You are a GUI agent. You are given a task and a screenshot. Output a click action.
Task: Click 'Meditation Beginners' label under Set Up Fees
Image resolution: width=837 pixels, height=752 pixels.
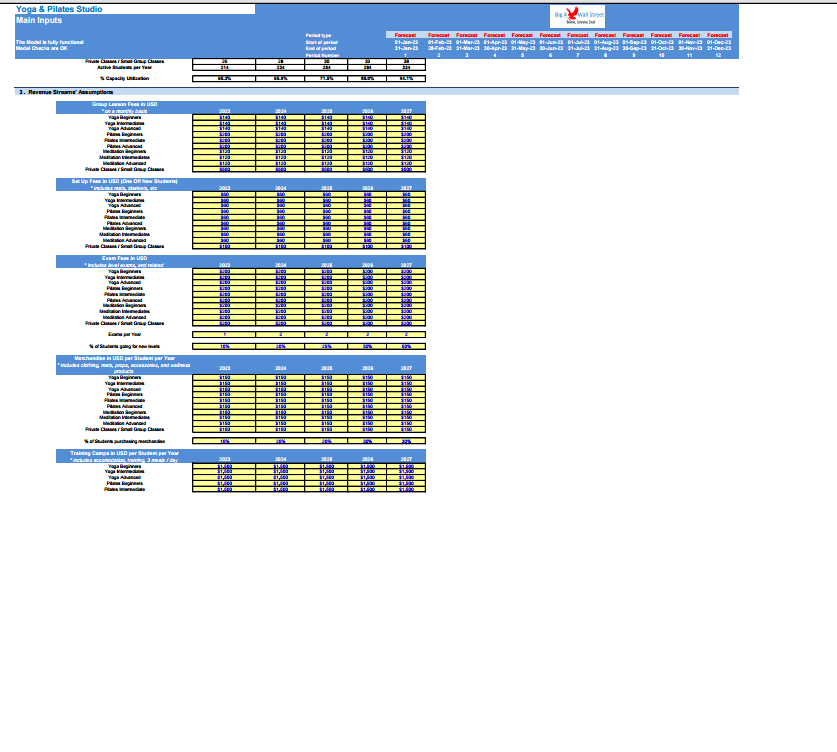[x=124, y=228]
